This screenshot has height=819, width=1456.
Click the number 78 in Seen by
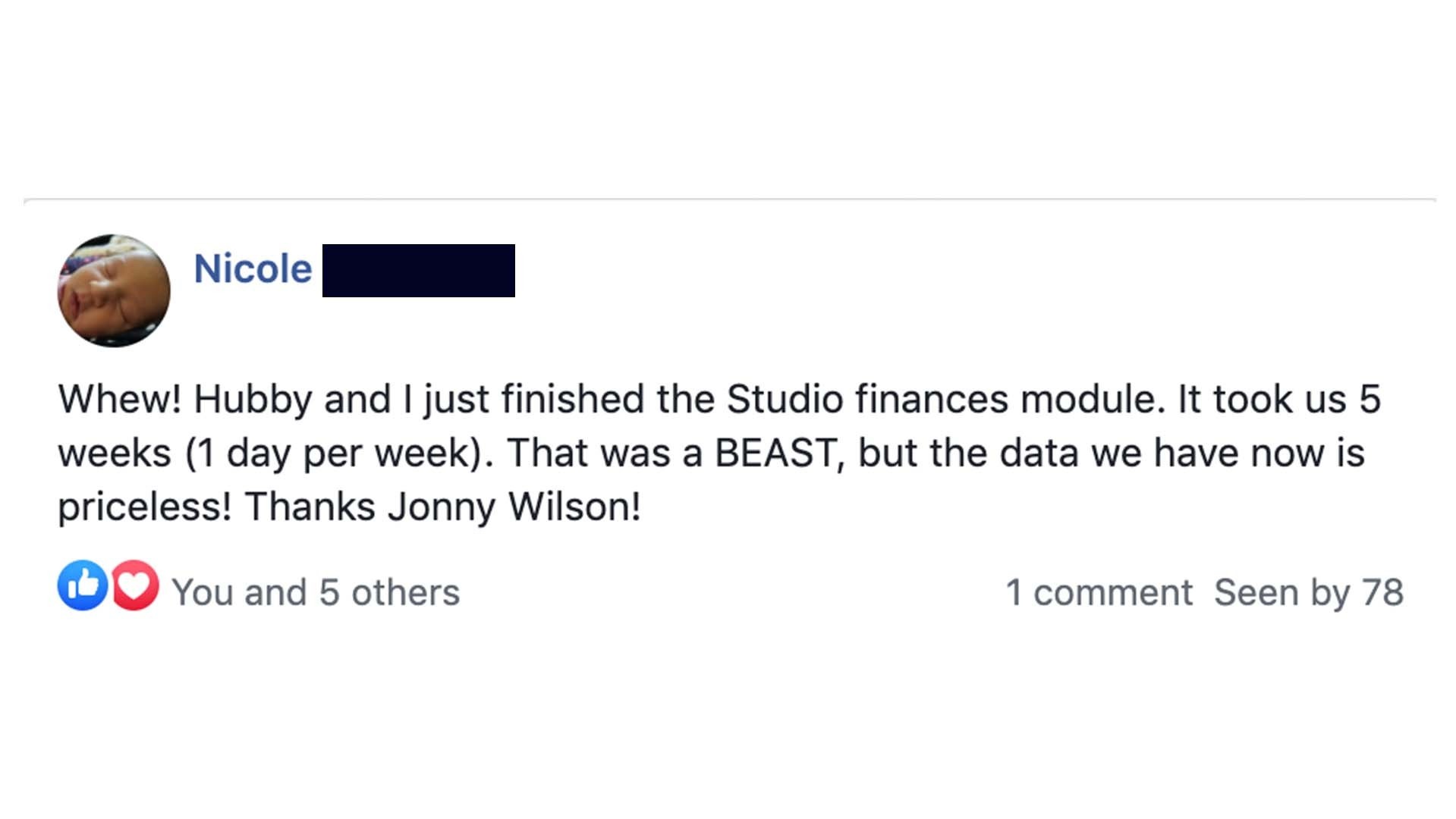tap(1382, 592)
